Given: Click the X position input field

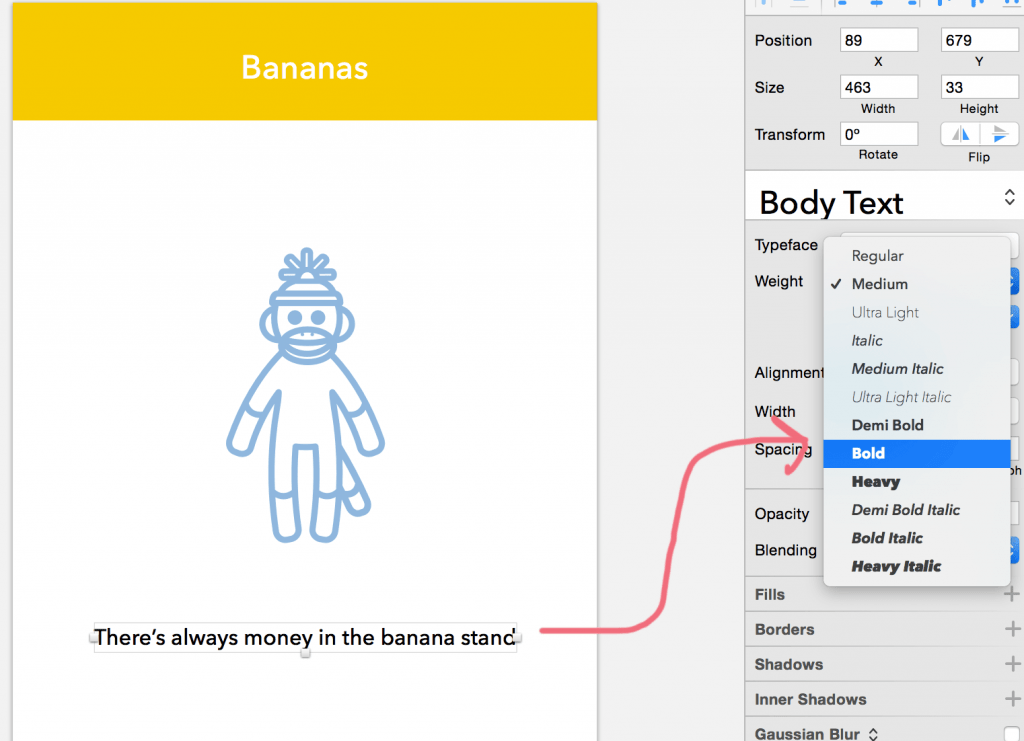Looking at the screenshot, I should click(878, 40).
